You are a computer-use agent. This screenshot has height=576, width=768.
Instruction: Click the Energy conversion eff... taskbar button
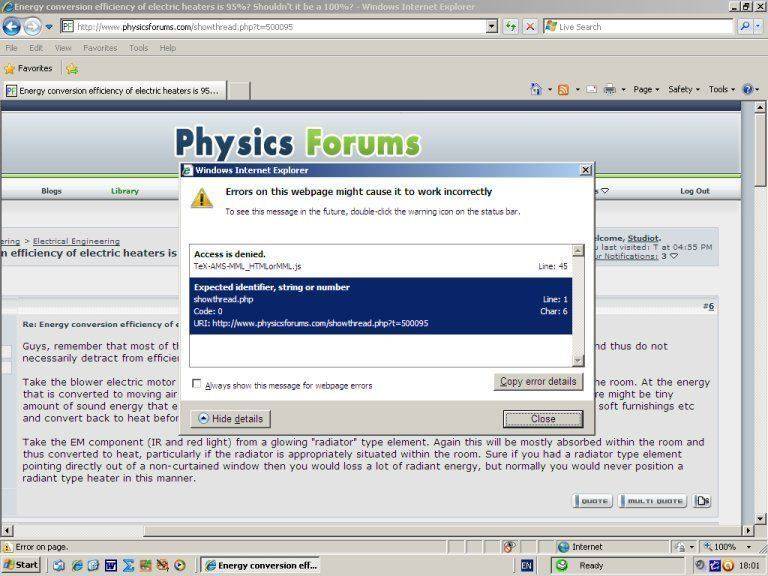coord(261,565)
